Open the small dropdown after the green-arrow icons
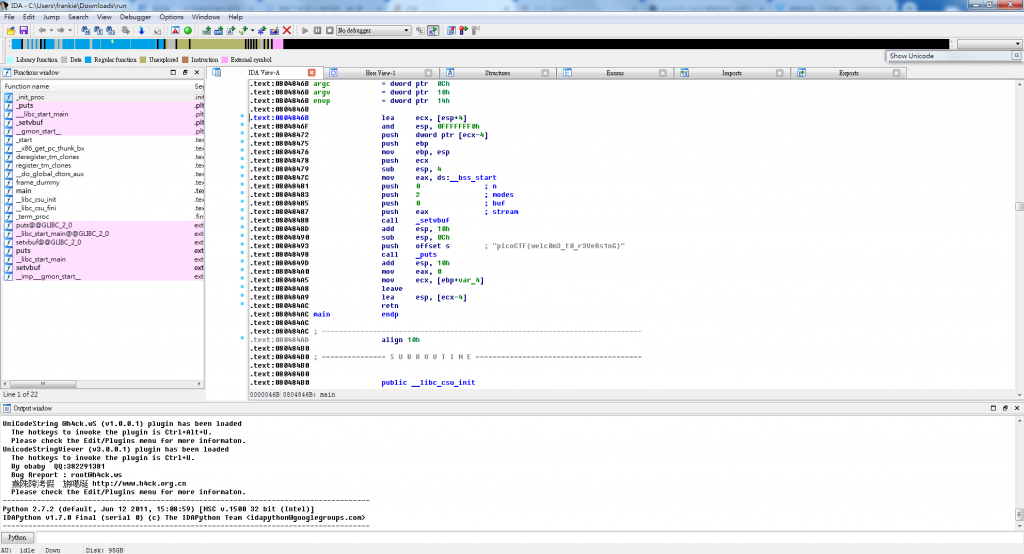Viewport: 1024px width, 554px height. [x=252, y=31]
